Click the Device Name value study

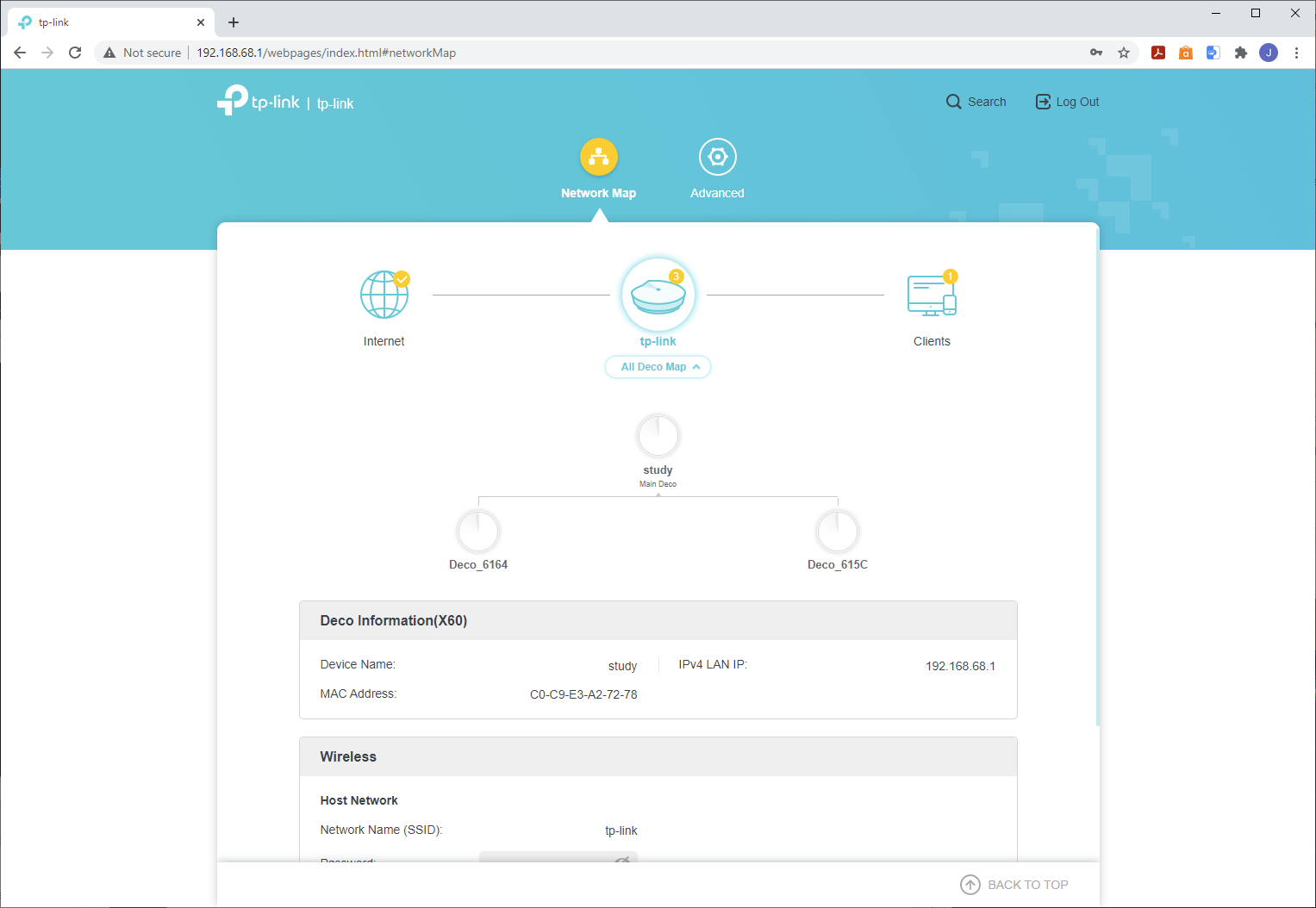tap(622, 666)
